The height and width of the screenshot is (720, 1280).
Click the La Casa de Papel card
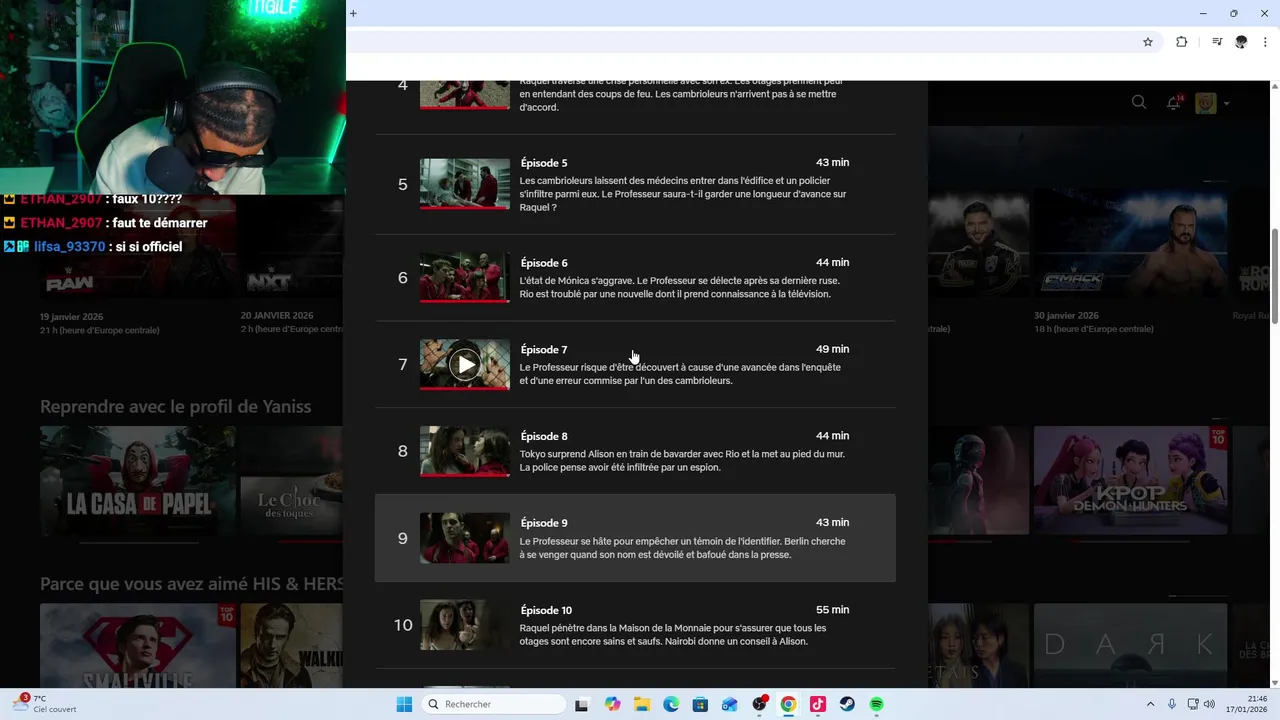click(x=138, y=482)
